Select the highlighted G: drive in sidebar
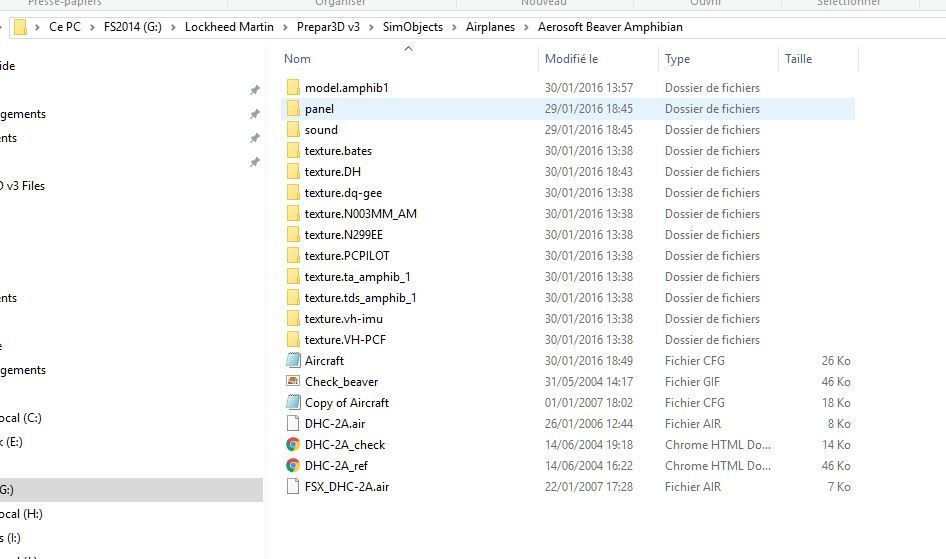 (131, 490)
